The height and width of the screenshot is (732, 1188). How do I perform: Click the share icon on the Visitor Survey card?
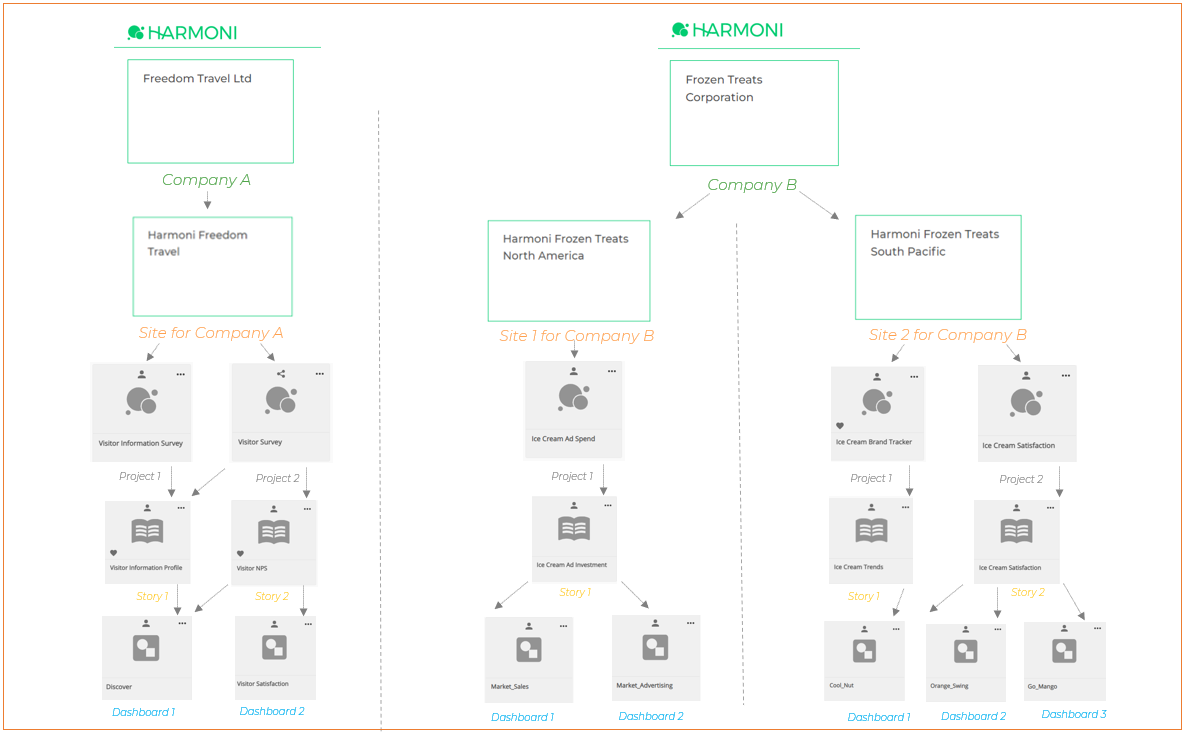point(280,371)
